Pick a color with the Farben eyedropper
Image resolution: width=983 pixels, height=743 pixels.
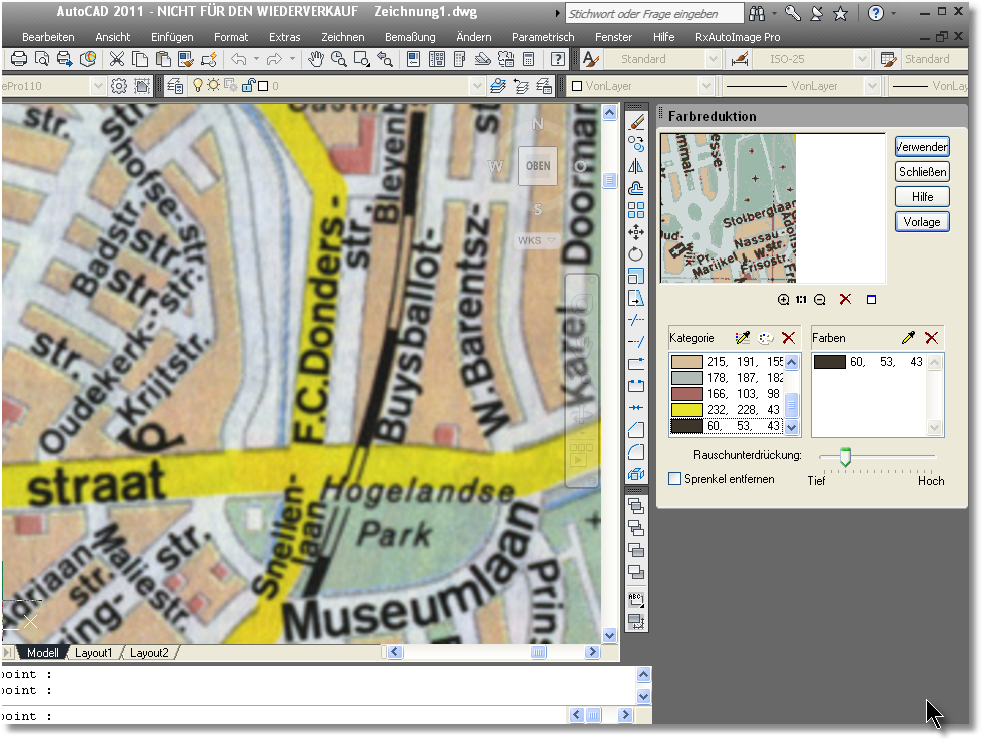tap(908, 338)
